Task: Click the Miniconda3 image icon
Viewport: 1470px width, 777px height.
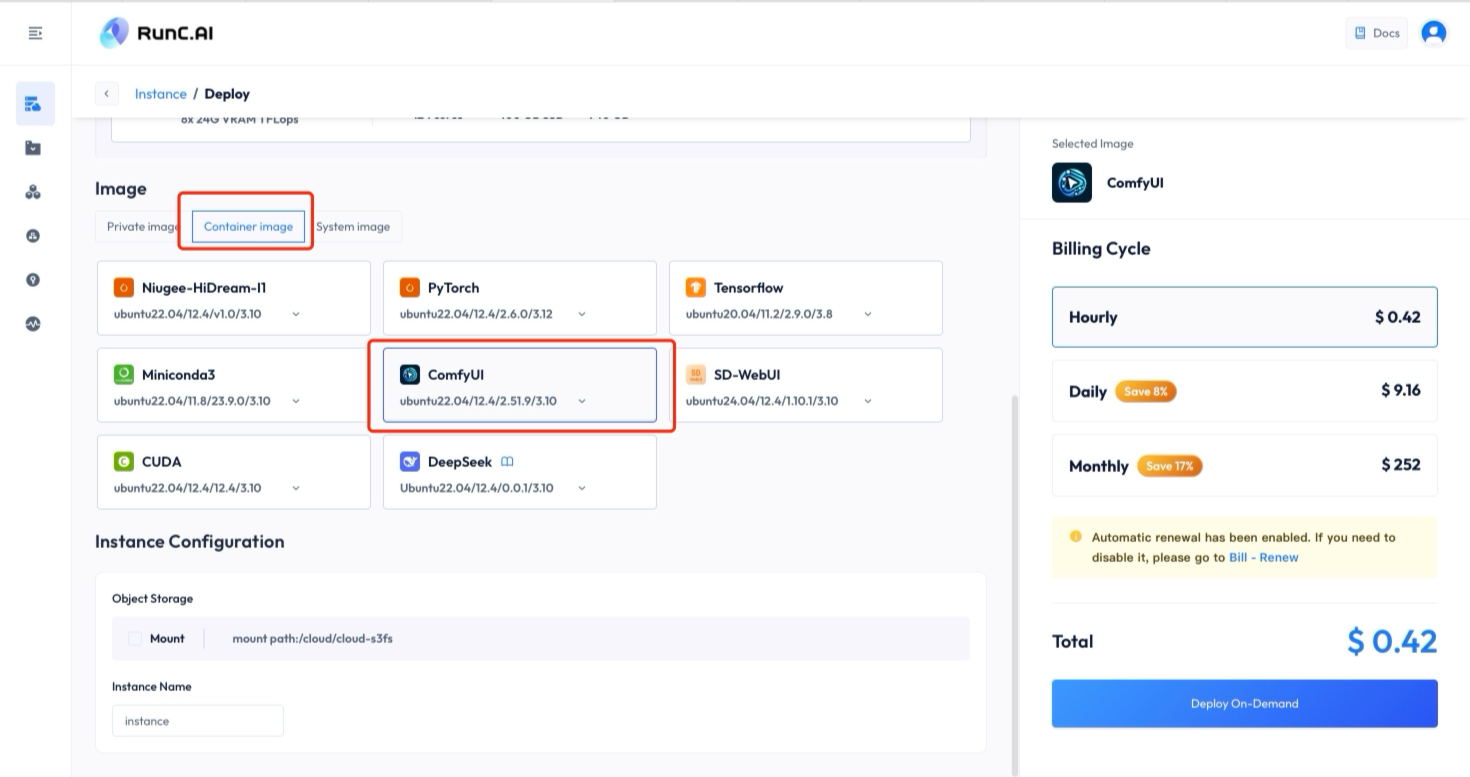Action: click(x=123, y=375)
